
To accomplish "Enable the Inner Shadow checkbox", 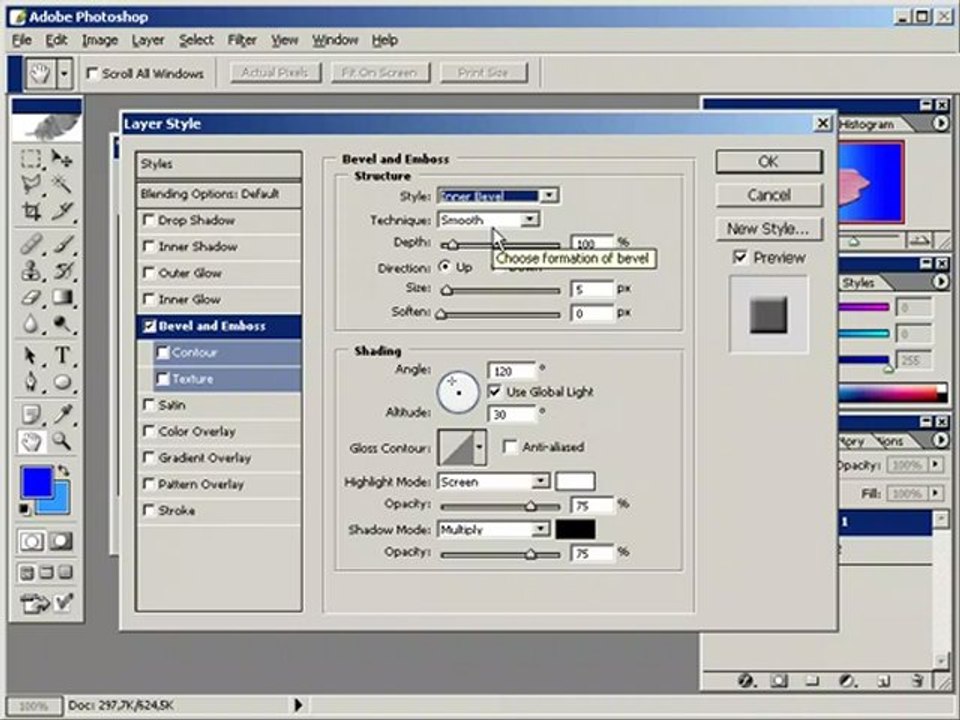I will click(x=148, y=246).
